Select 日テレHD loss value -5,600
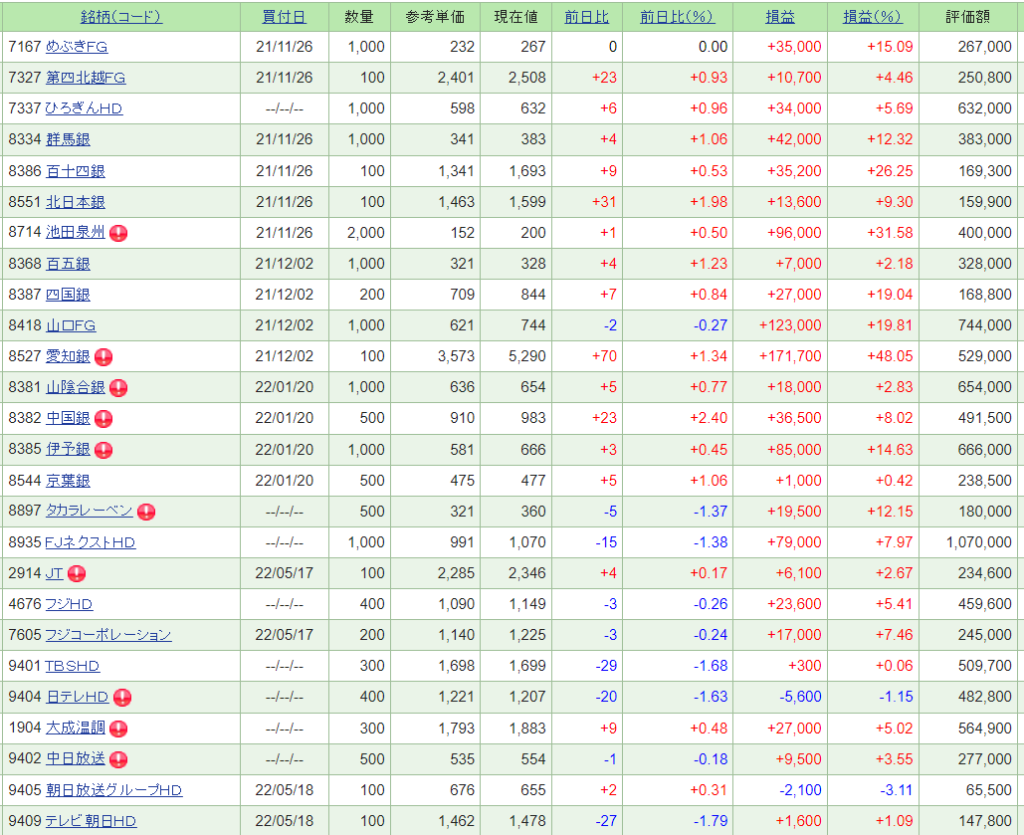Image resolution: width=1024 pixels, height=835 pixels. tap(801, 697)
